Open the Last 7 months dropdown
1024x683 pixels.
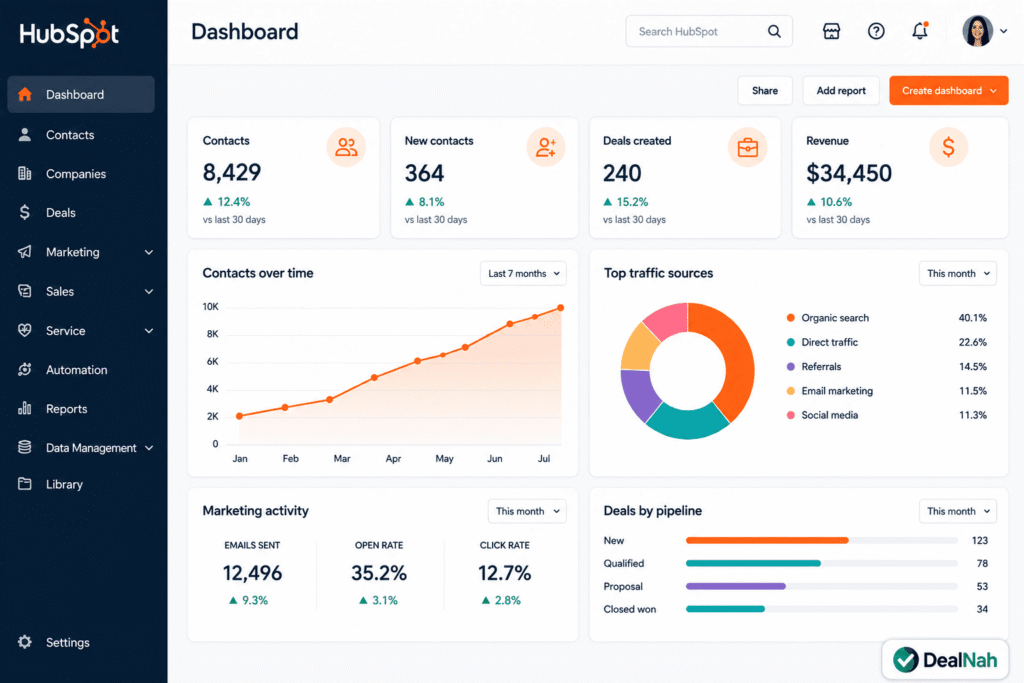[523, 274]
